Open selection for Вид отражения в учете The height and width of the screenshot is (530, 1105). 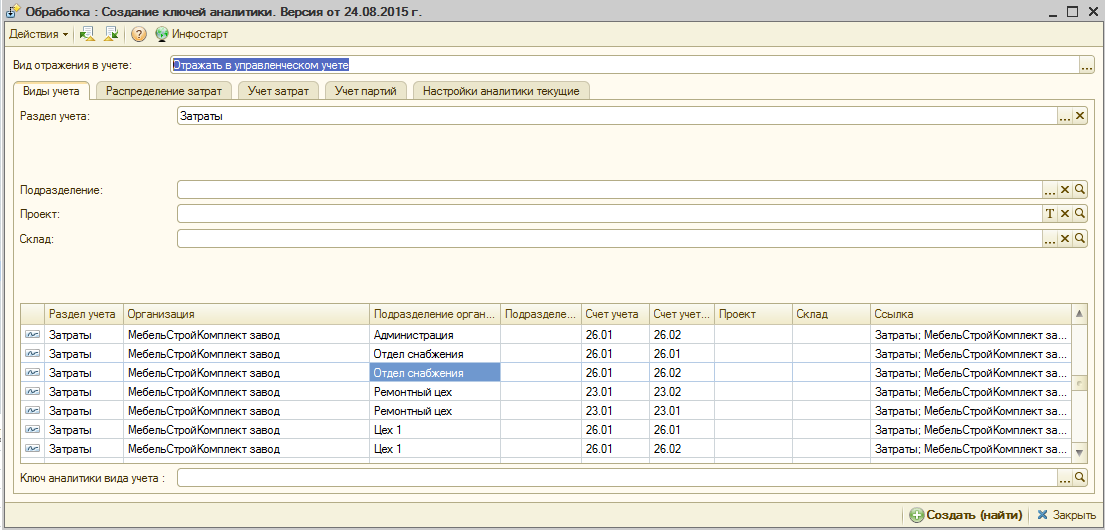[1087, 65]
